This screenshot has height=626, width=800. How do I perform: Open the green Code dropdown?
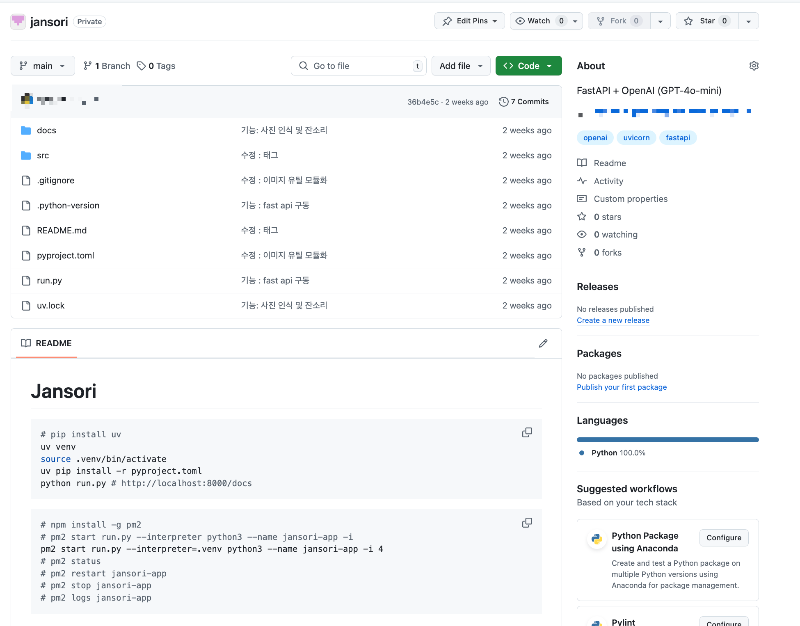coord(529,66)
